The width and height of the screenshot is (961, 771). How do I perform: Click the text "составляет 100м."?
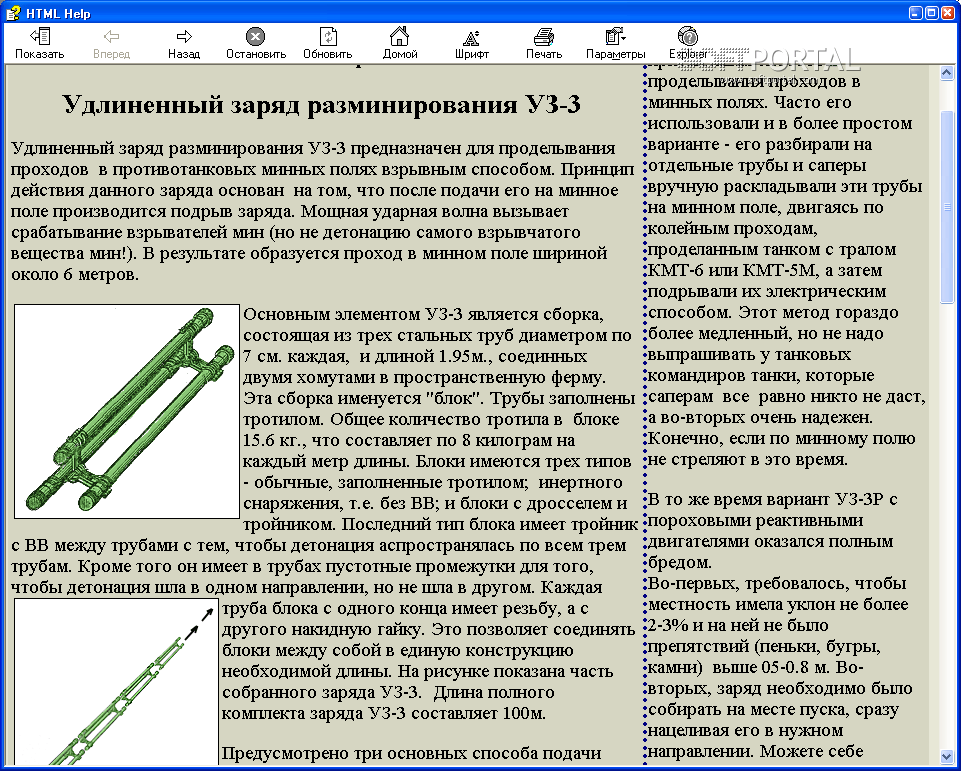coord(478,713)
